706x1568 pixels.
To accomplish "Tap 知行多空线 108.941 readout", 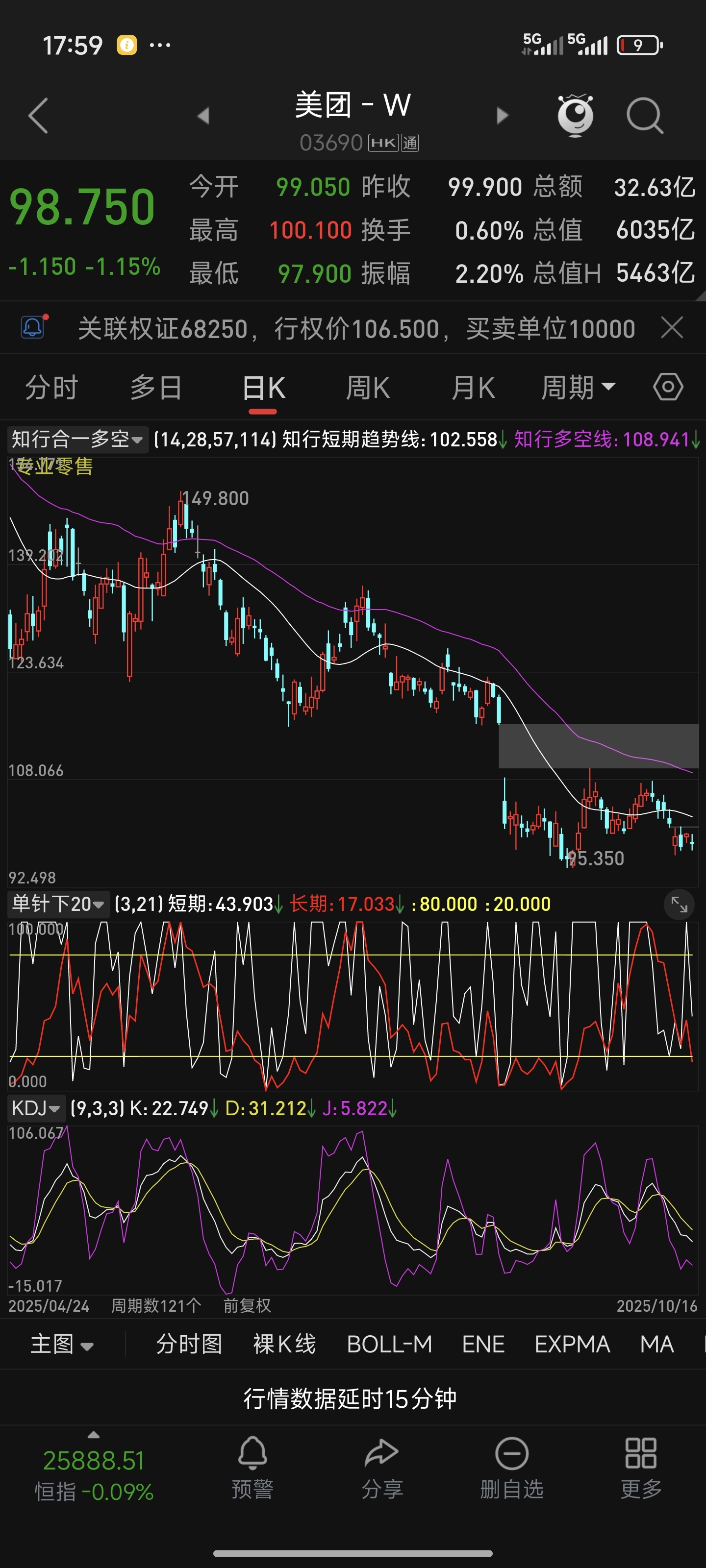I will tap(606, 439).
